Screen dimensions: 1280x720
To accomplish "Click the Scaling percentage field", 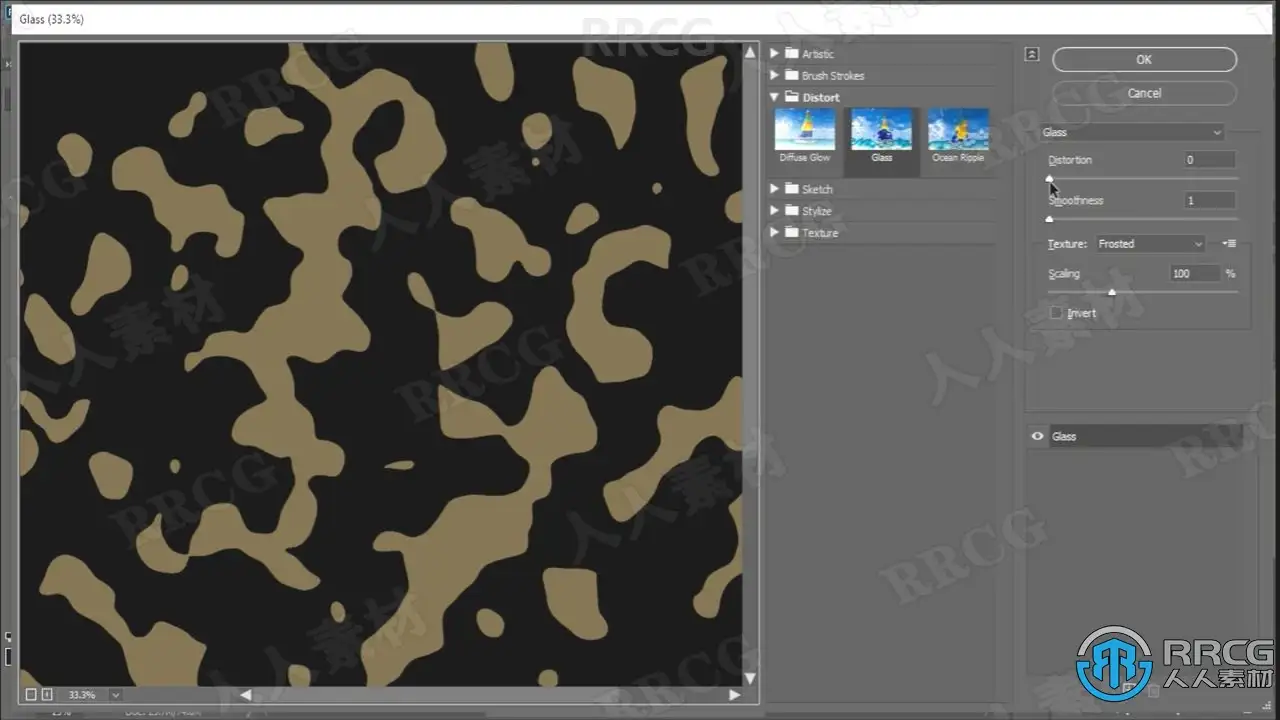I will point(1195,273).
